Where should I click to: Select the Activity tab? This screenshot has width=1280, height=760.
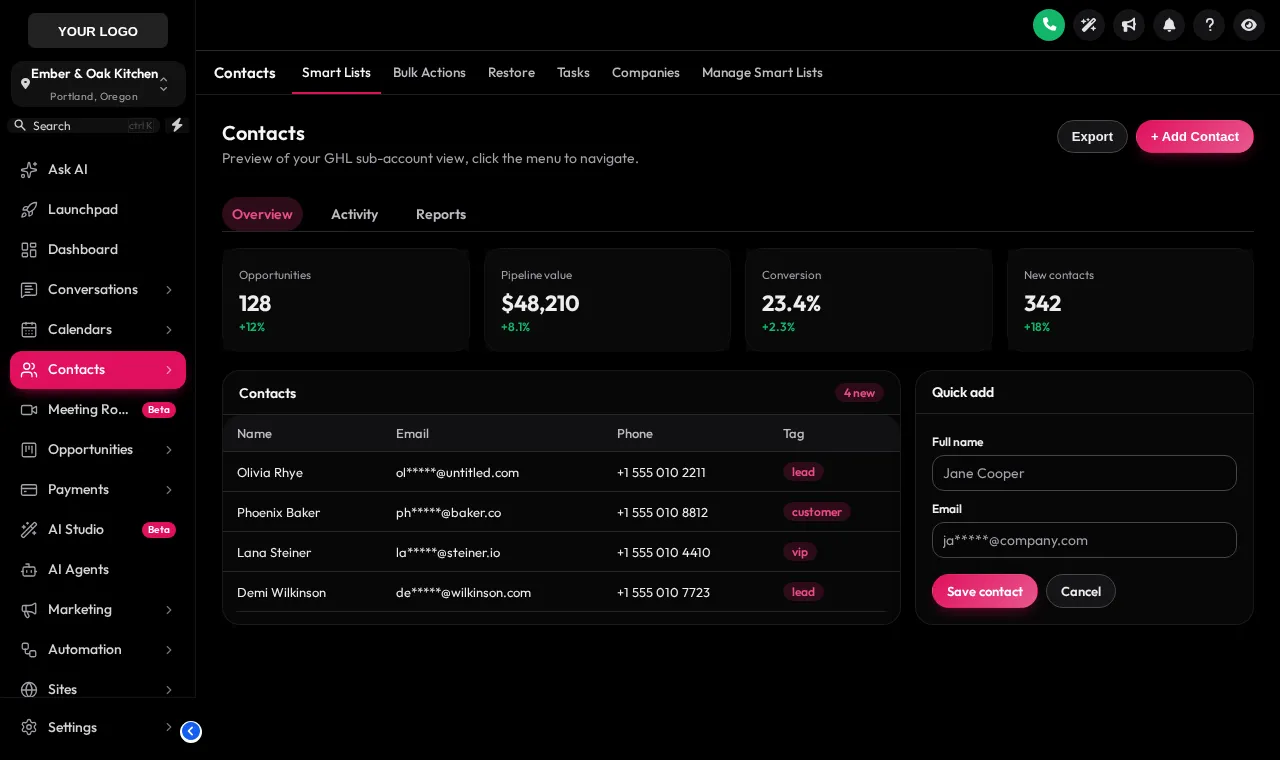(x=354, y=214)
